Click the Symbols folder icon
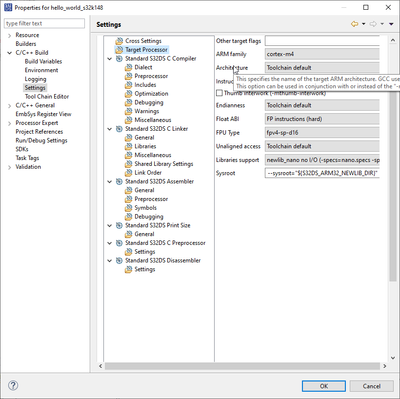The height and width of the screenshot is (399, 400). [128, 208]
